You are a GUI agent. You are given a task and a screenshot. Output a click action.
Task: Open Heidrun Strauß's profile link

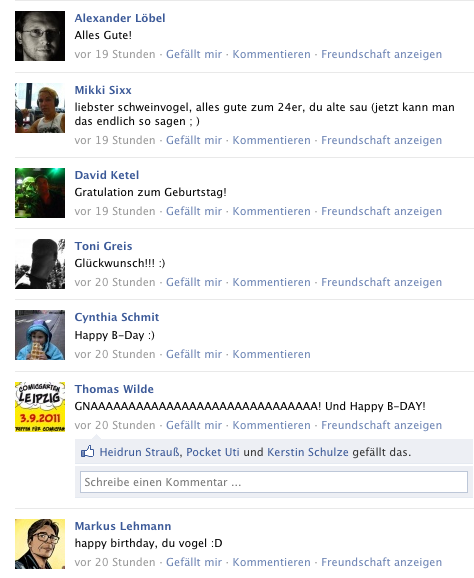click(x=140, y=452)
